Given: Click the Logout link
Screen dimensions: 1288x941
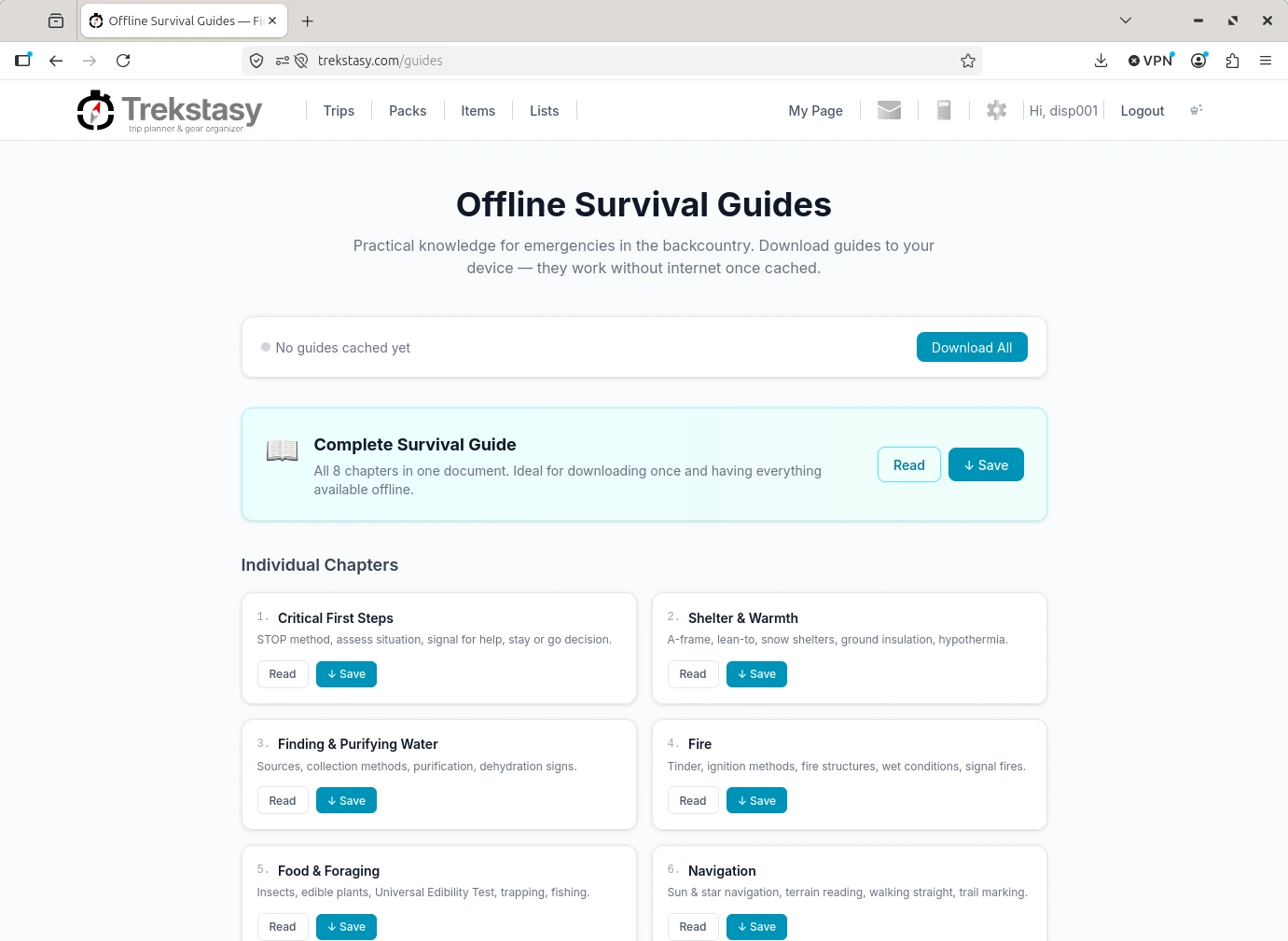Looking at the screenshot, I should pyautogui.click(x=1143, y=110).
